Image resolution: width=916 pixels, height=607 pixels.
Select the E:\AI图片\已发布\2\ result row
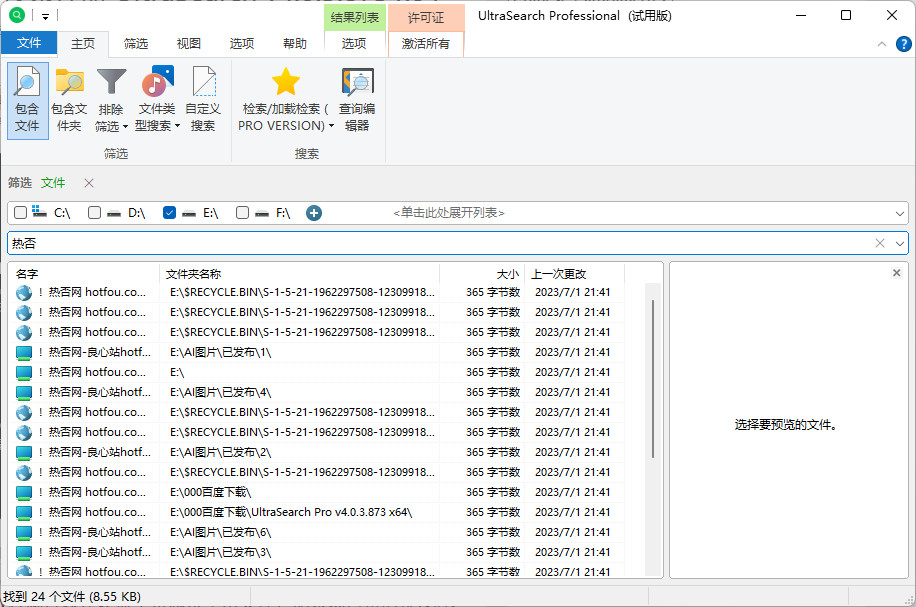(x=317, y=452)
